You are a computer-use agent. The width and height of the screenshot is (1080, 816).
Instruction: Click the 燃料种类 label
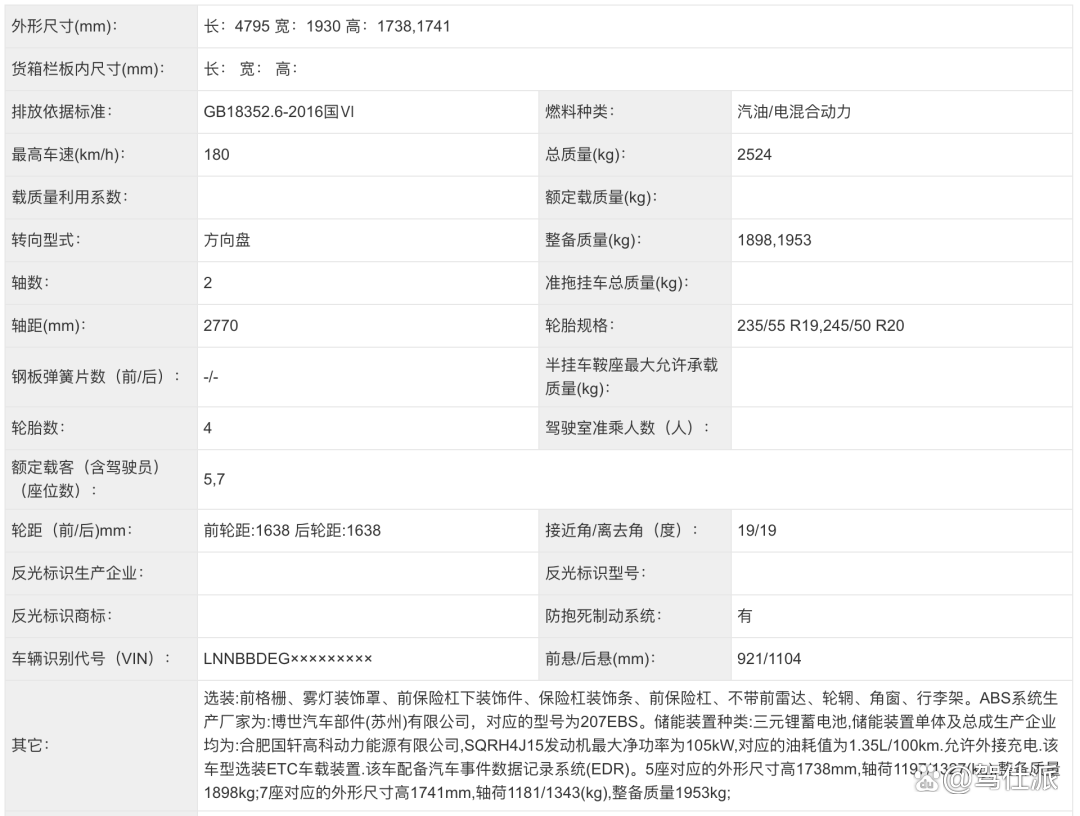pyautogui.click(x=579, y=112)
